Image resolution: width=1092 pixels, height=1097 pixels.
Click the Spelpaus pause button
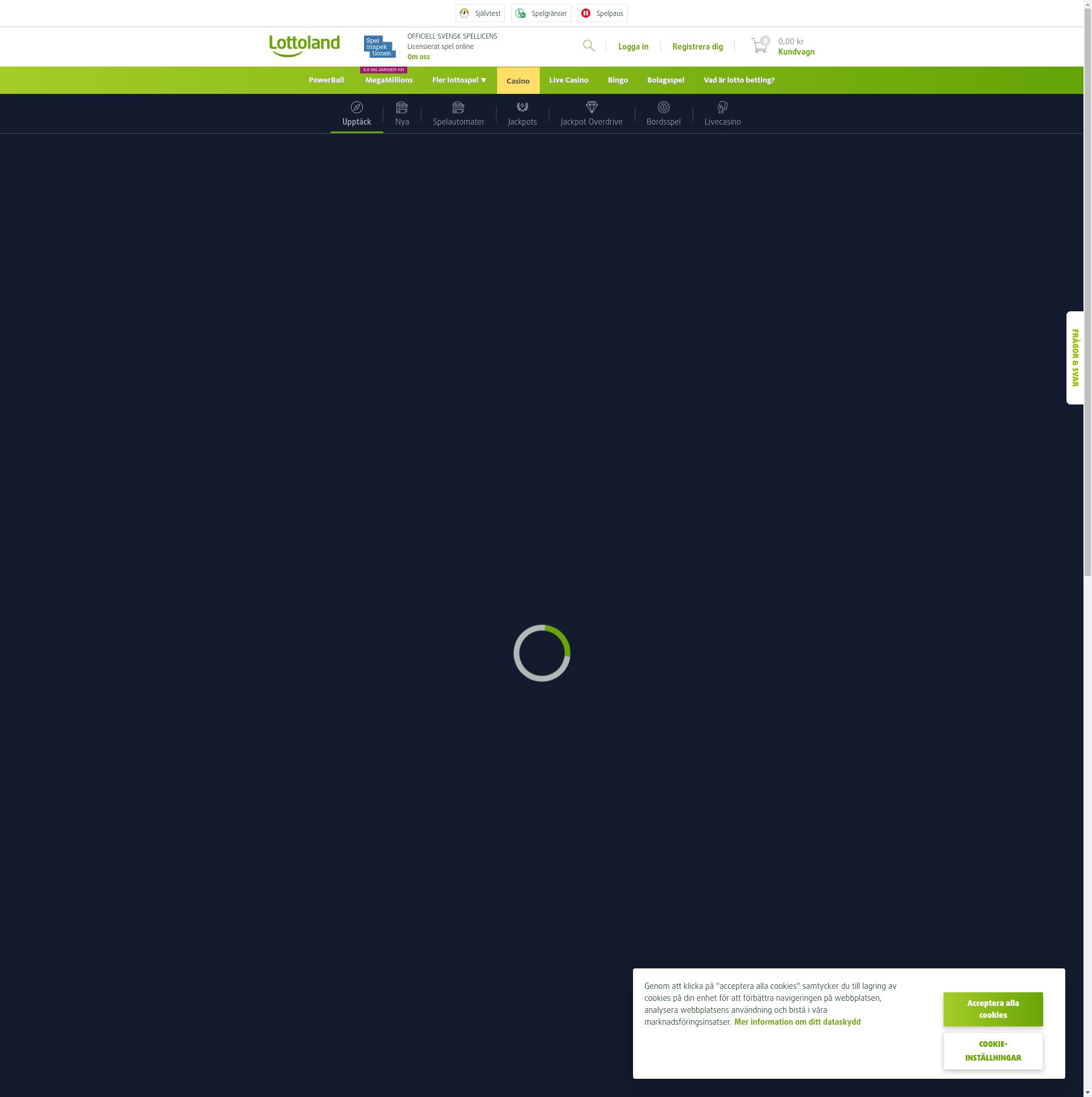pos(602,13)
